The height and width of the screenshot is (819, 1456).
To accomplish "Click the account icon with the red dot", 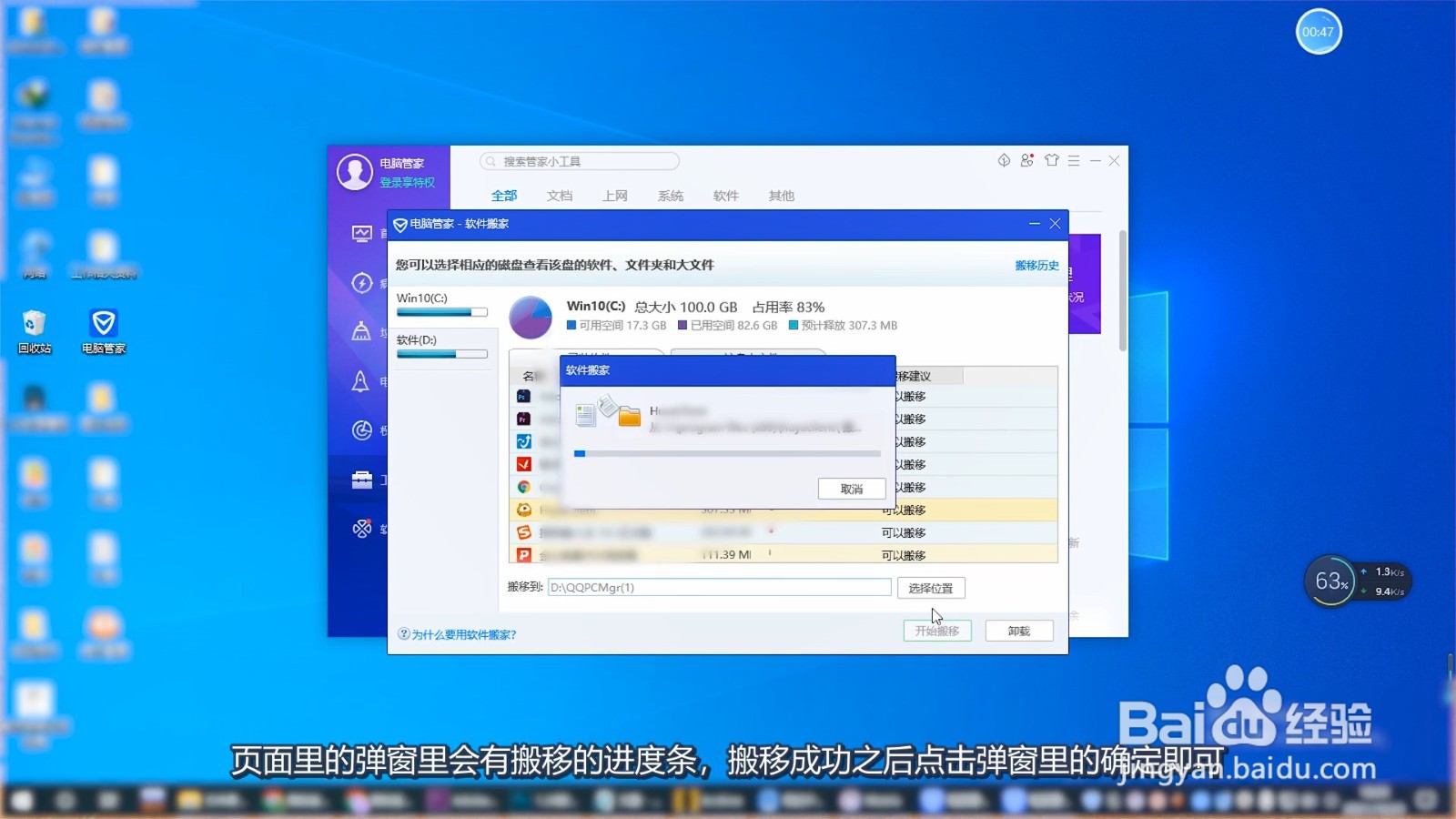I will click(1027, 160).
